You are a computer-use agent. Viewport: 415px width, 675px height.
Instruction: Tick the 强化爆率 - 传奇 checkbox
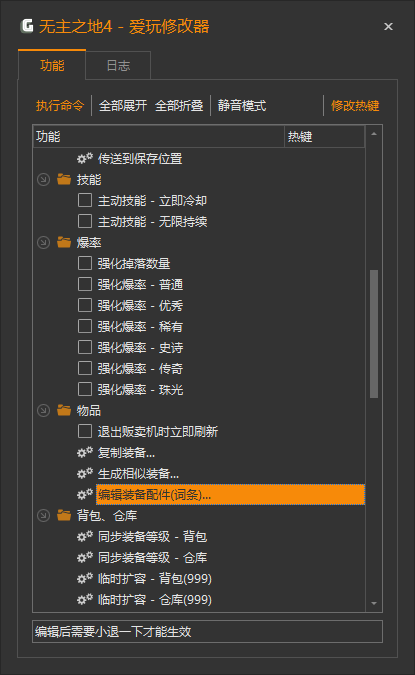pyautogui.click(x=85, y=368)
